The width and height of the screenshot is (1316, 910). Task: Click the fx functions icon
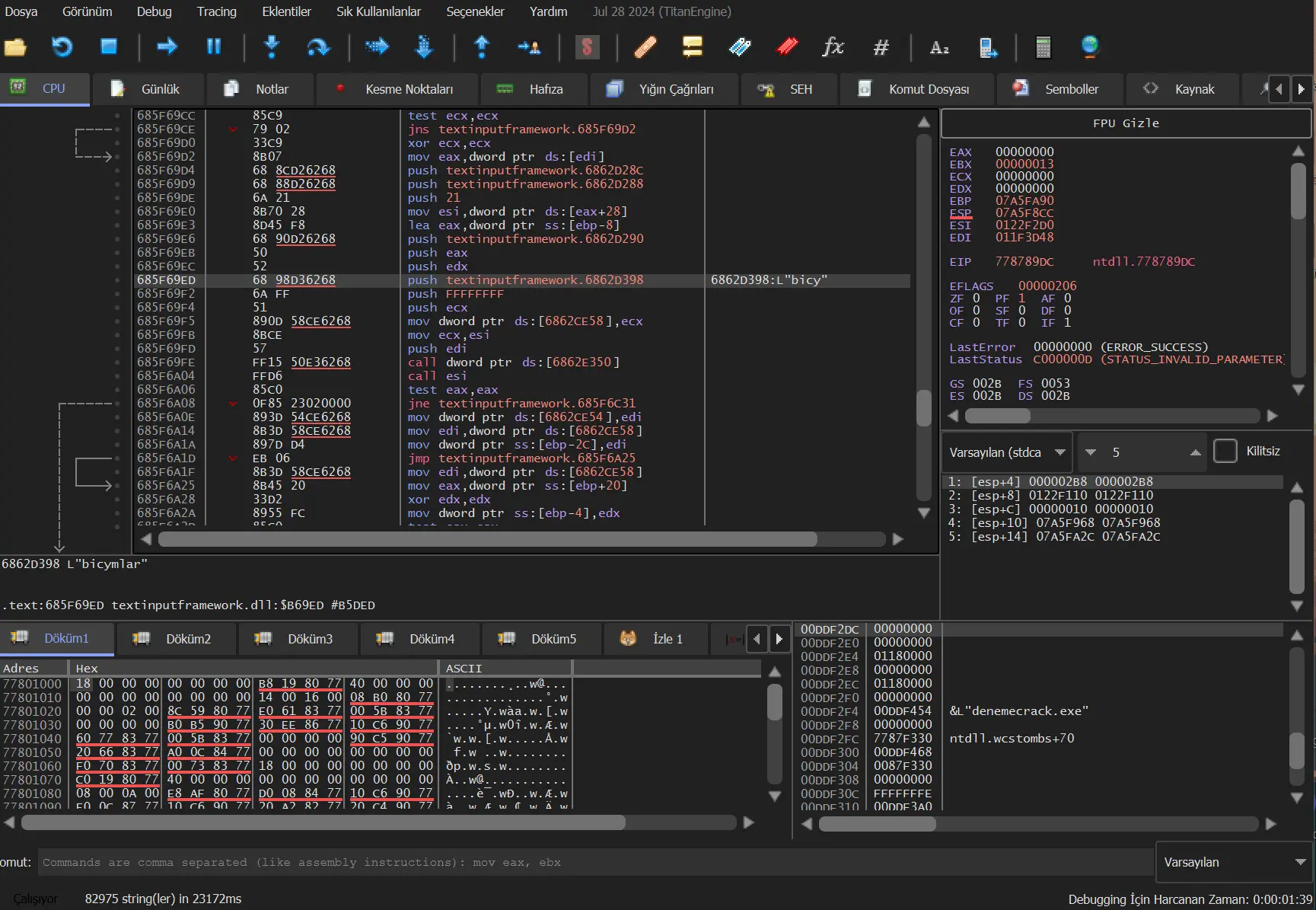pyautogui.click(x=833, y=47)
